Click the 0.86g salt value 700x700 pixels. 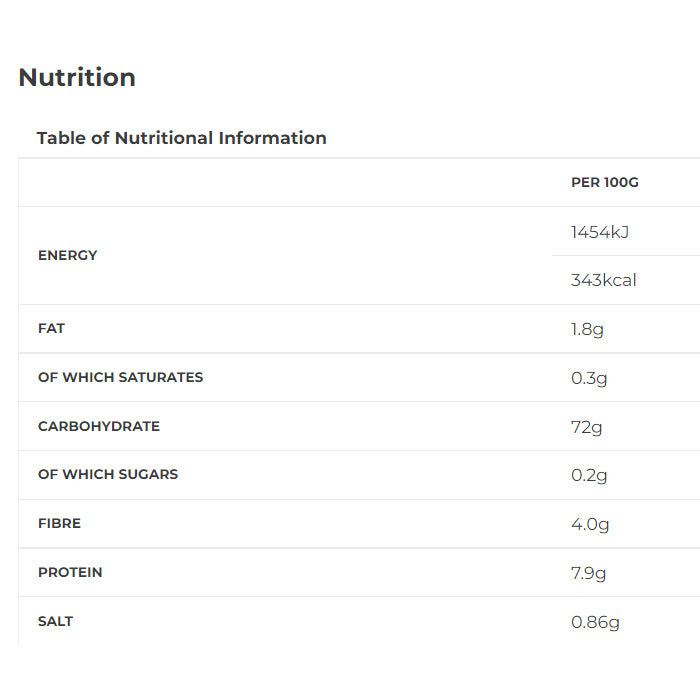pos(595,622)
